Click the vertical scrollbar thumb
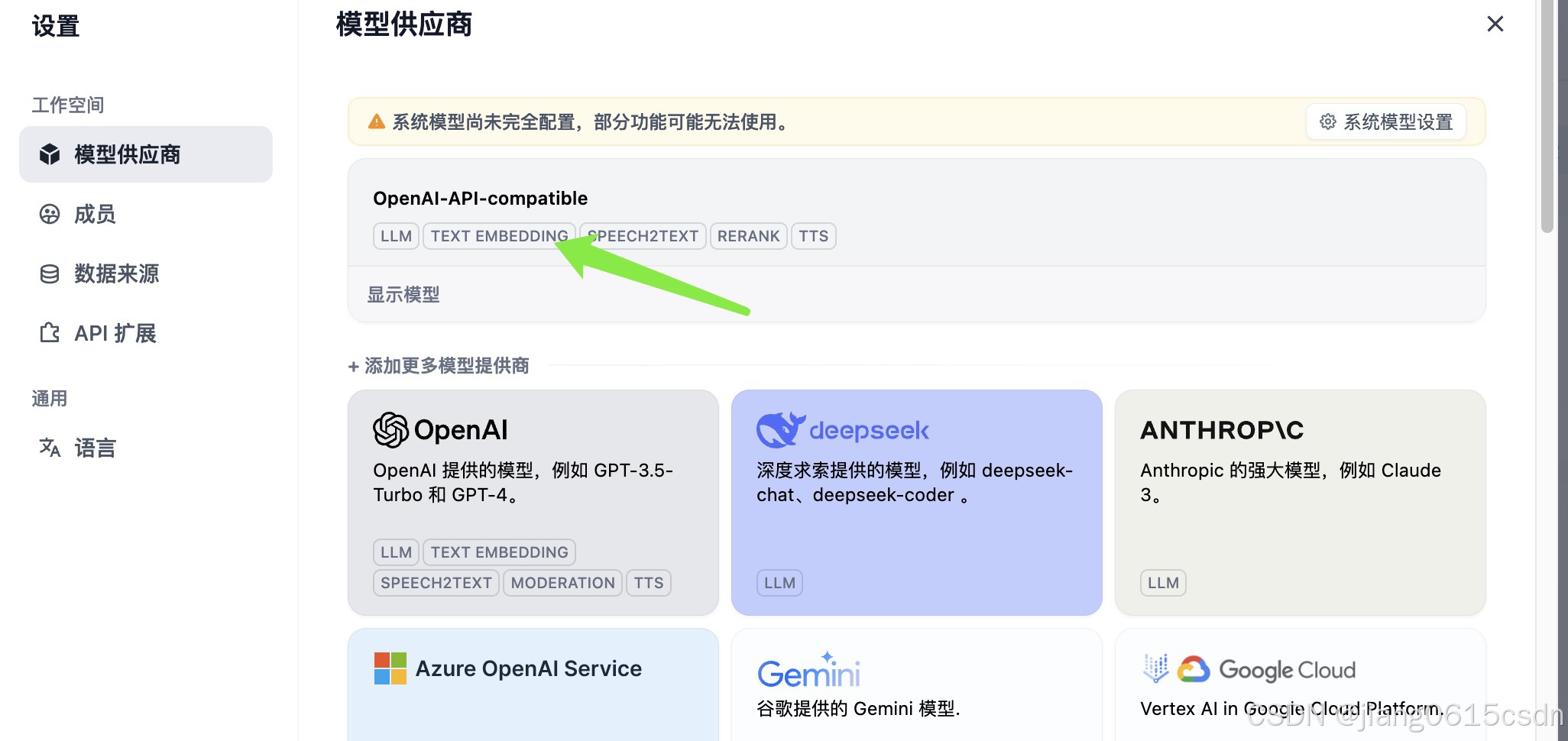This screenshot has height=741, width=1568. tap(1547, 116)
